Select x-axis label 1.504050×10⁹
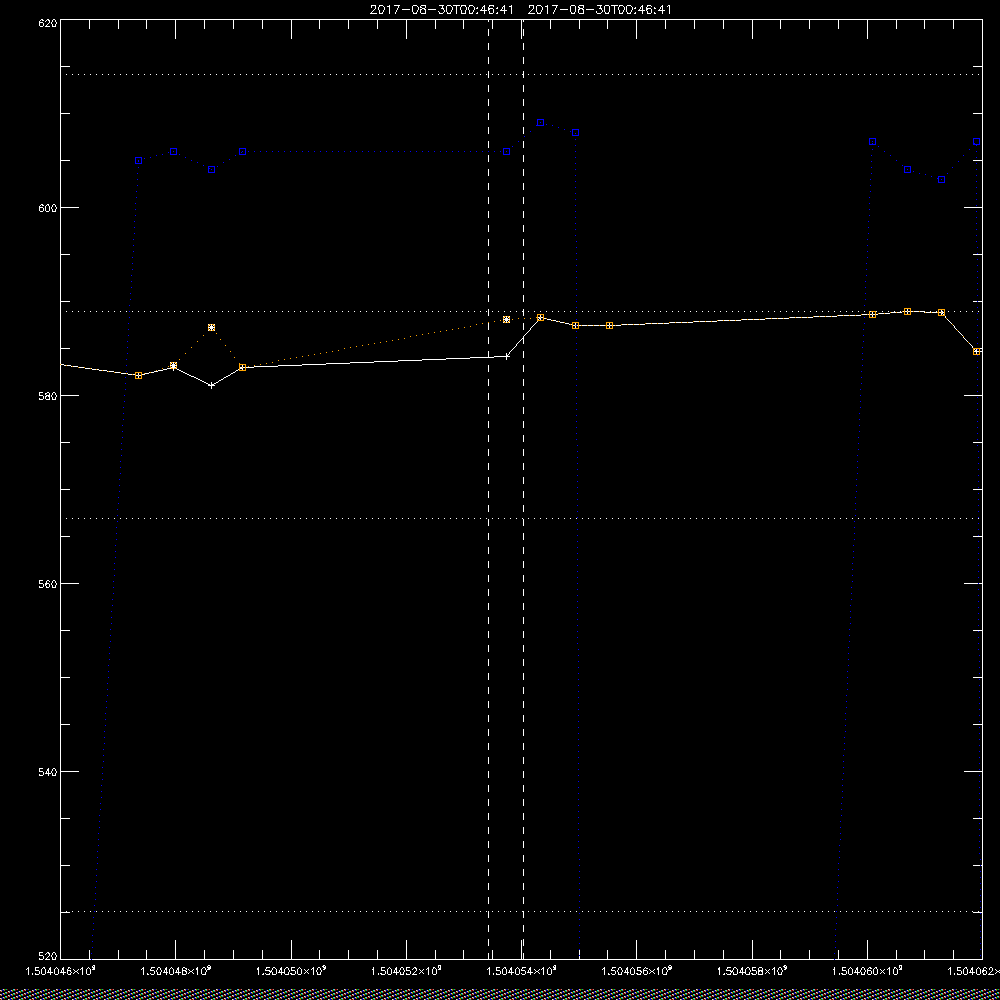The width and height of the screenshot is (1000, 1000). click(291, 971)
